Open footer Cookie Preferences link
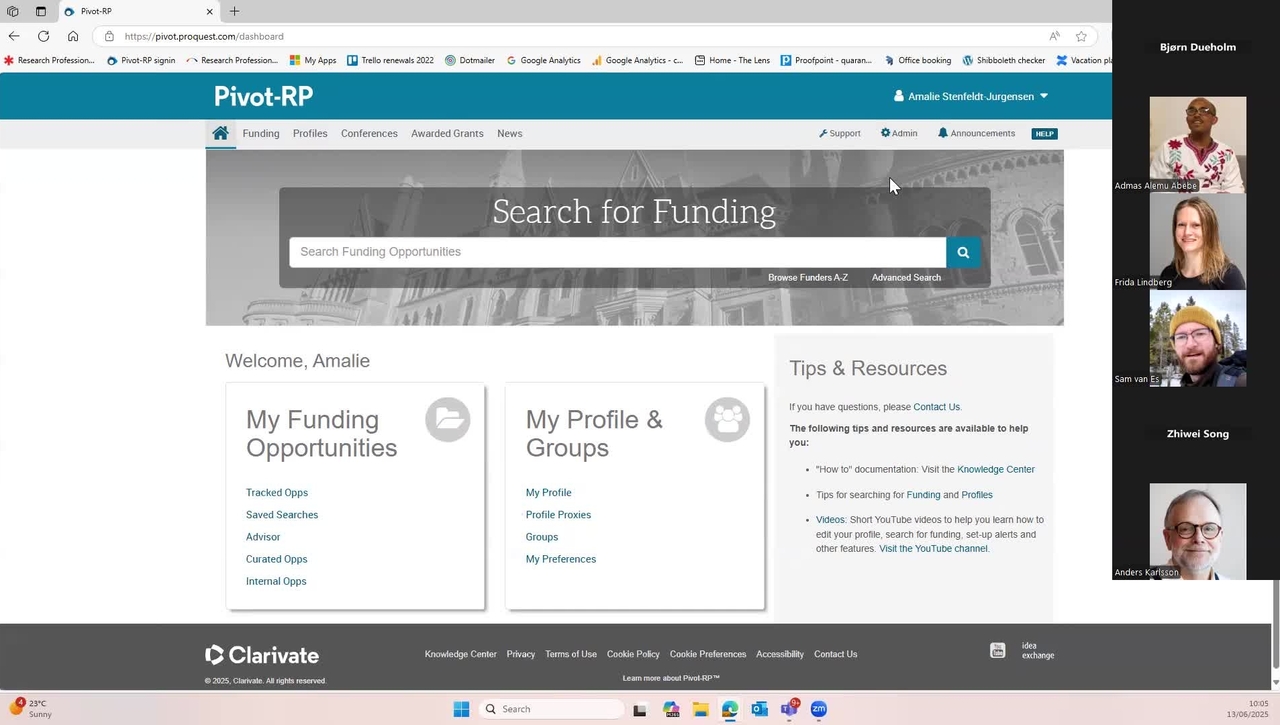 708,654
